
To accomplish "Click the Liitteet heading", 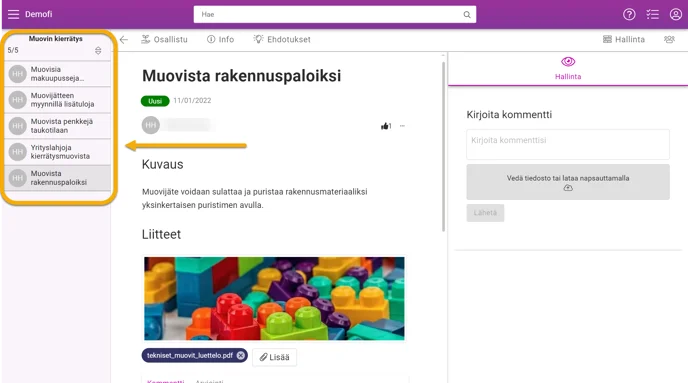I will pyautogui.click(x=161, y=234).
